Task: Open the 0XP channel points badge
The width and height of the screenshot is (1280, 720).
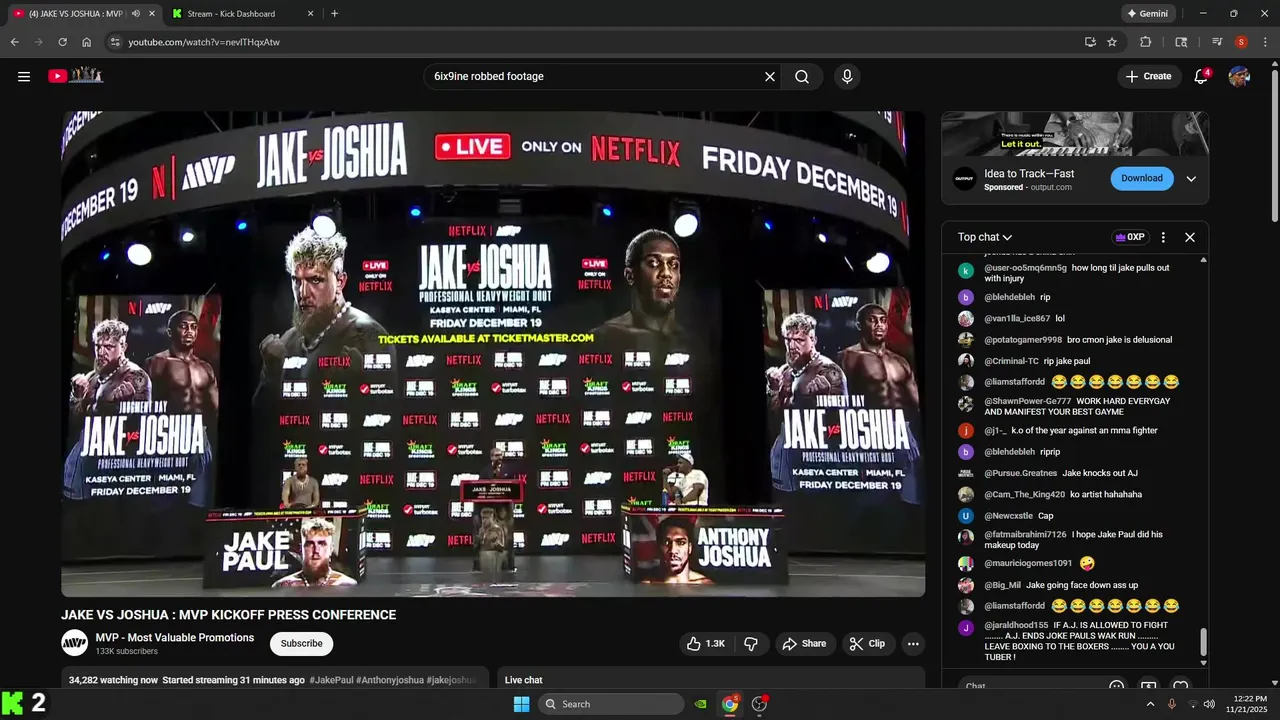Action: click(x=1130, y=237)
